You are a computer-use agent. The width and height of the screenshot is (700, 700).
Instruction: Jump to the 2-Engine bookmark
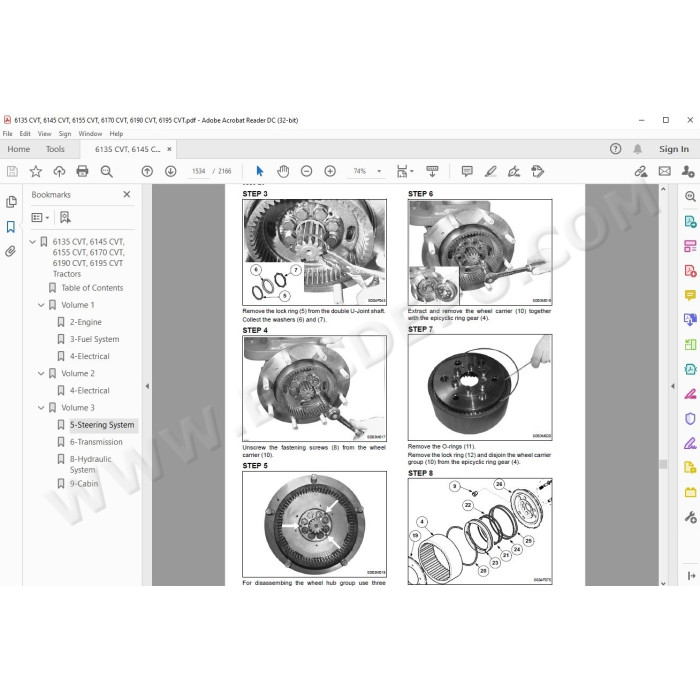85,322
